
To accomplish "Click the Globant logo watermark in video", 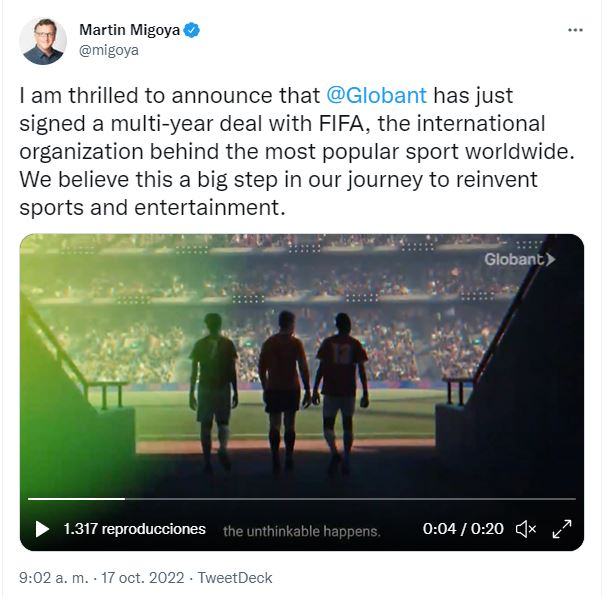I will [x=519, y=259].
